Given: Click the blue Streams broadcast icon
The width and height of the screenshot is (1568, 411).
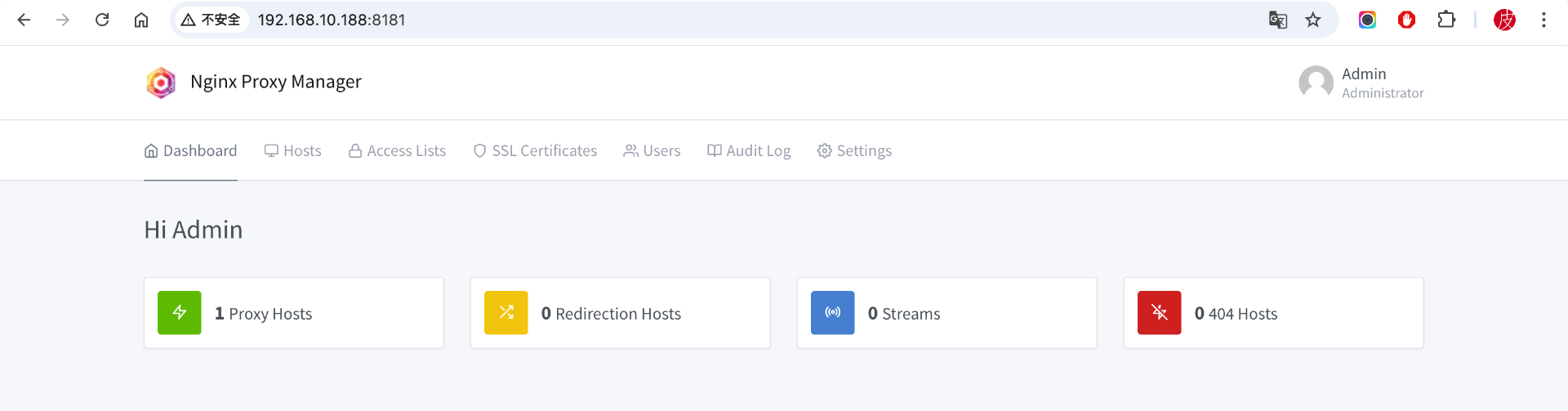Looking at the screenshot, I should pyautogui.click(x=833, y=313).
